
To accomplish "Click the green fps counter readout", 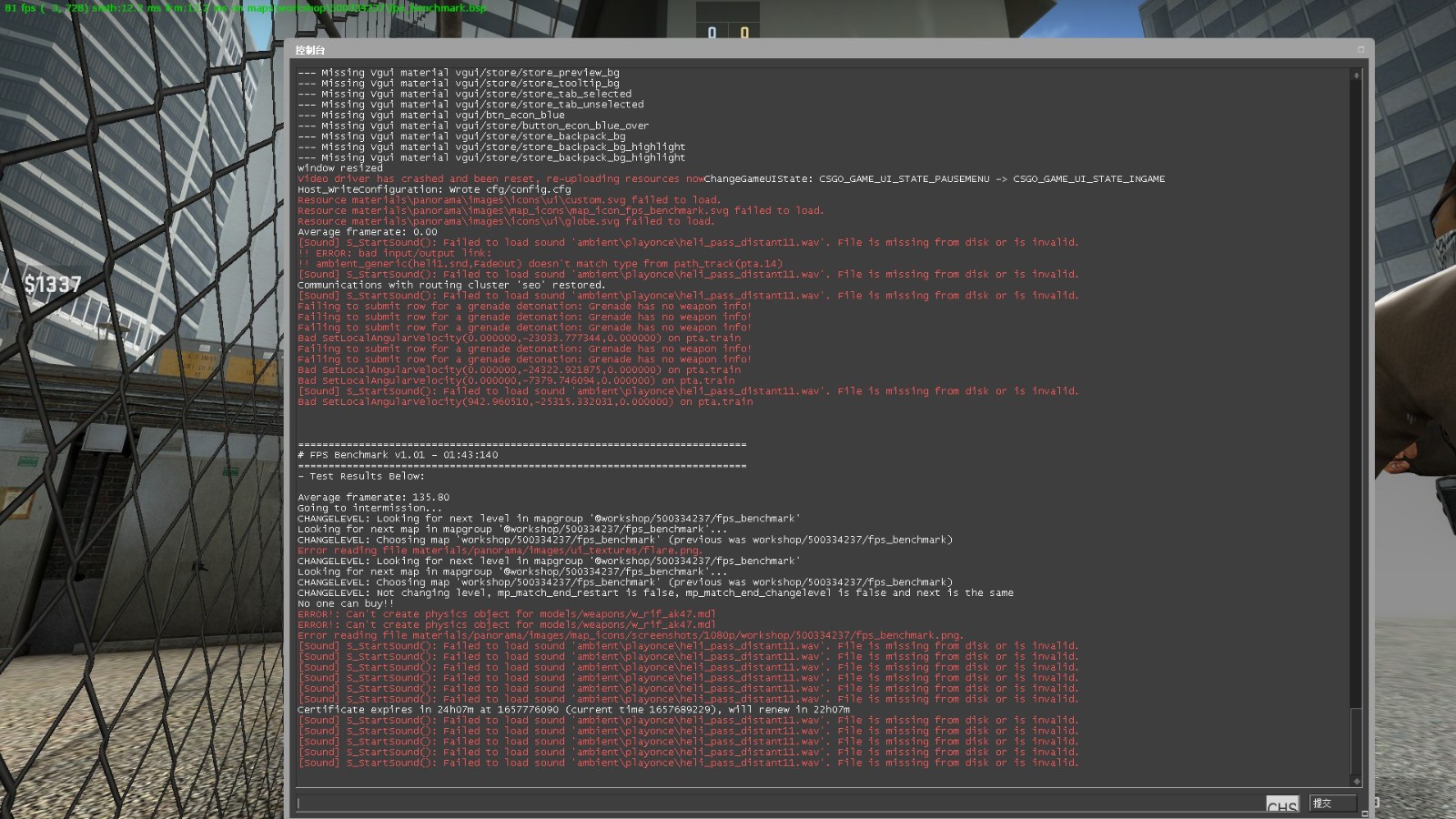I will click(246, 8).
